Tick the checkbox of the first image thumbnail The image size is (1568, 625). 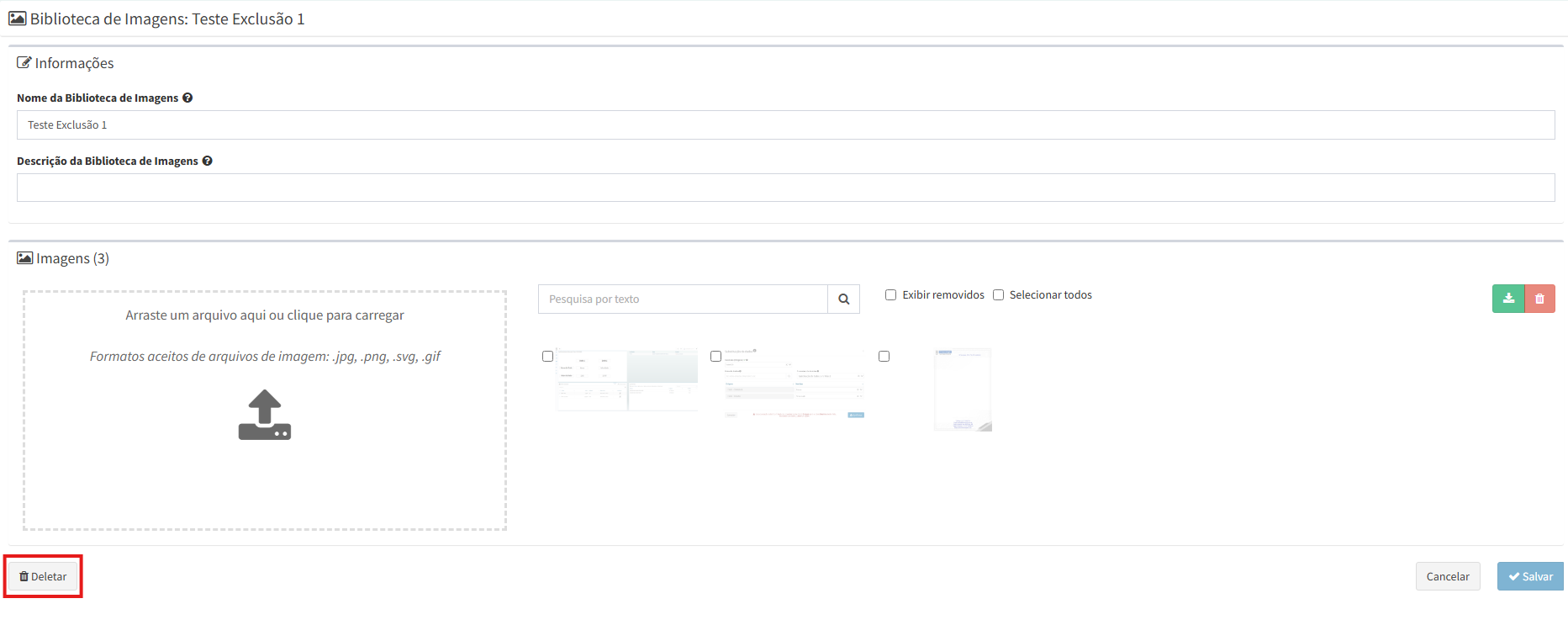tap(547, 356)
